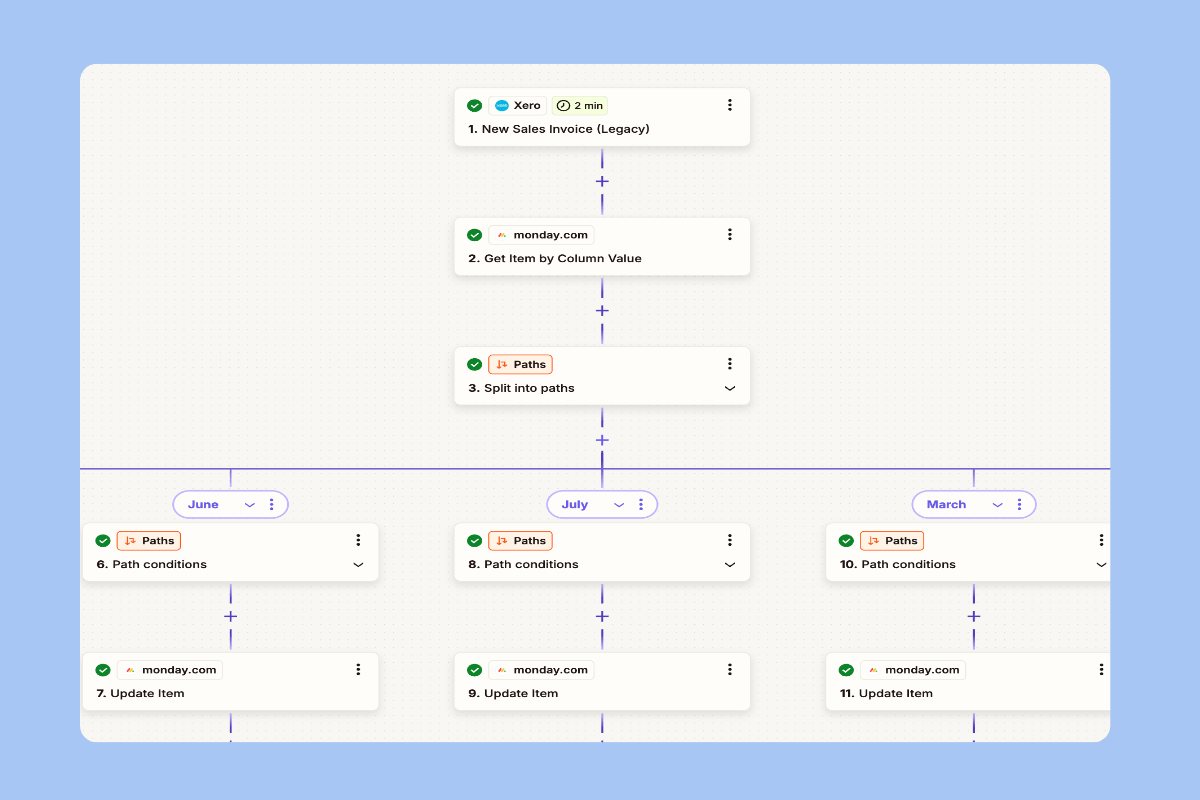Screen dimensions: 1200x800
Task: Open three-dot menu on New Sales Invoice step
Action: (730, 105)
